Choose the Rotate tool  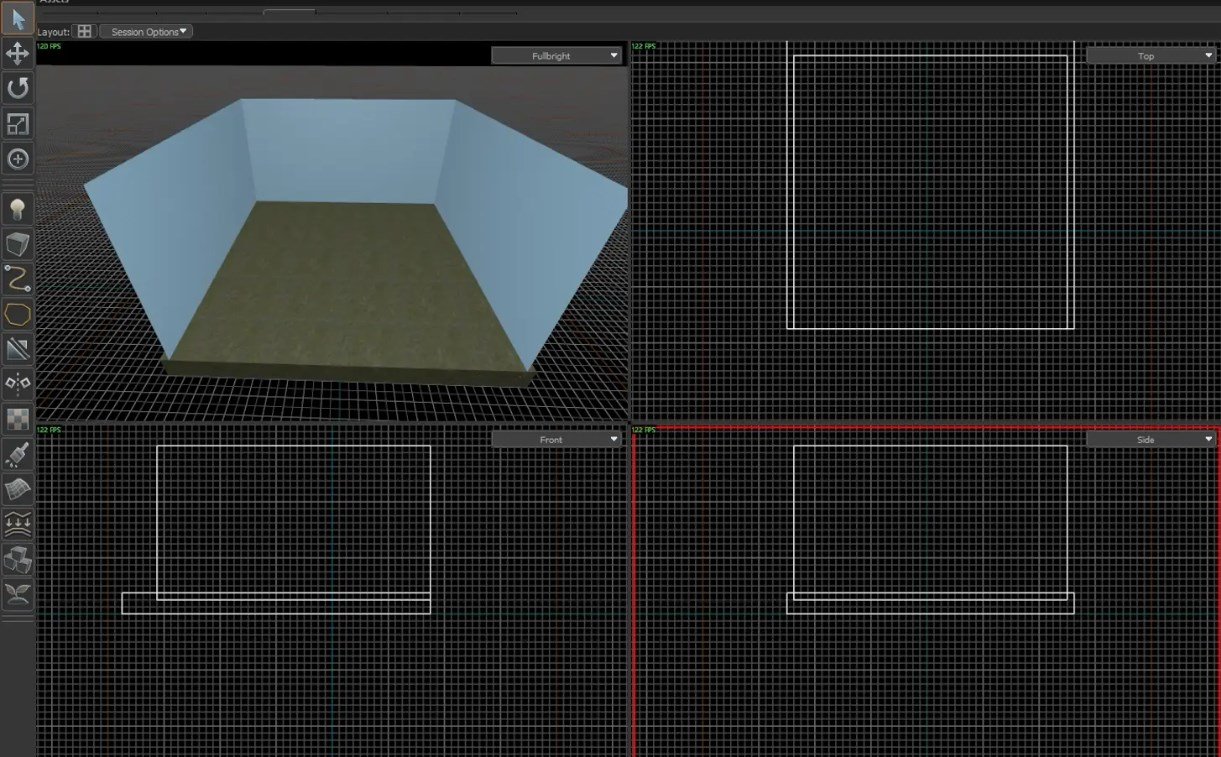(18, 88)
